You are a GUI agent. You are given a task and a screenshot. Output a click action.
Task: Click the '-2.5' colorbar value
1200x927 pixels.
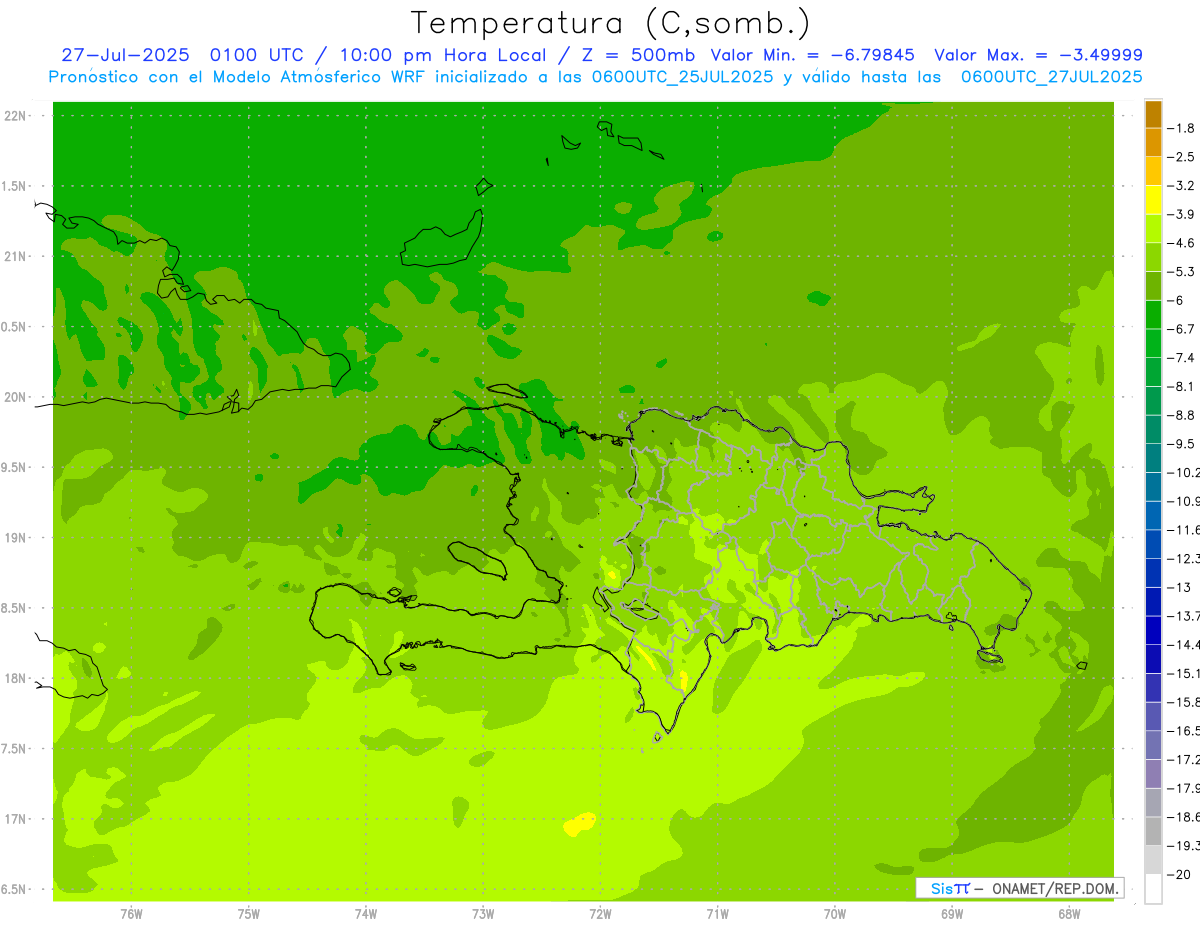click(1181, 157)
